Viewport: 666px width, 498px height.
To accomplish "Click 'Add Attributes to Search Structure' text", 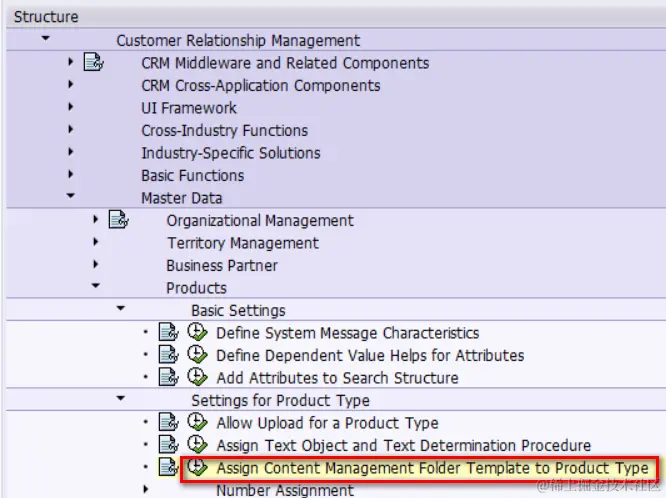I will point(337,379).
